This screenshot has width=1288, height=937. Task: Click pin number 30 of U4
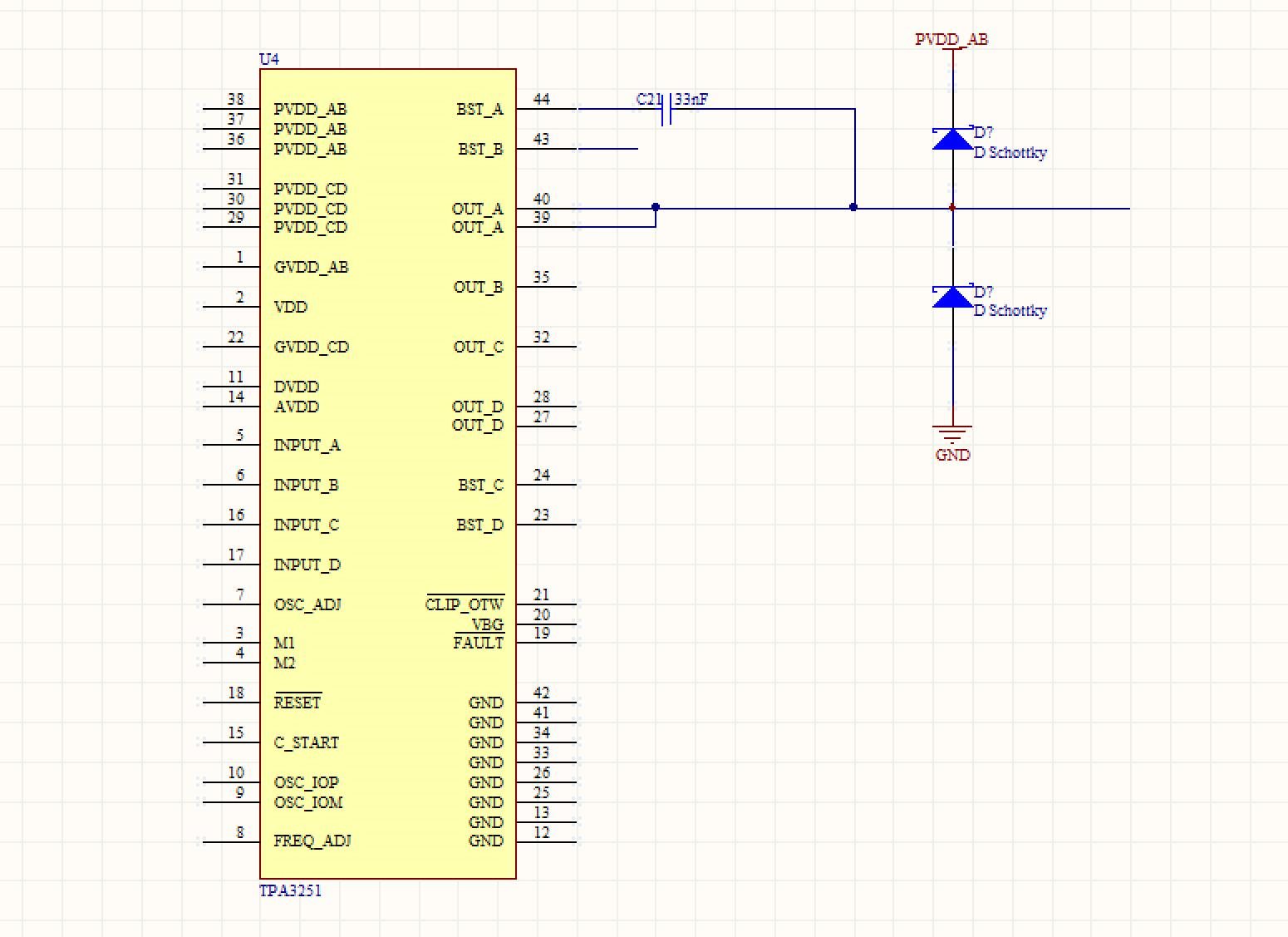click(x=236, y=199)
